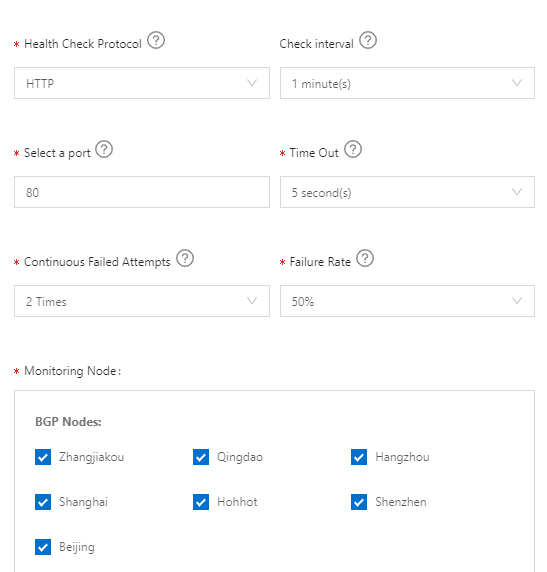Open the Failure Rate 50% dropdown
This screenshot has width=547, height=572.
407,301
